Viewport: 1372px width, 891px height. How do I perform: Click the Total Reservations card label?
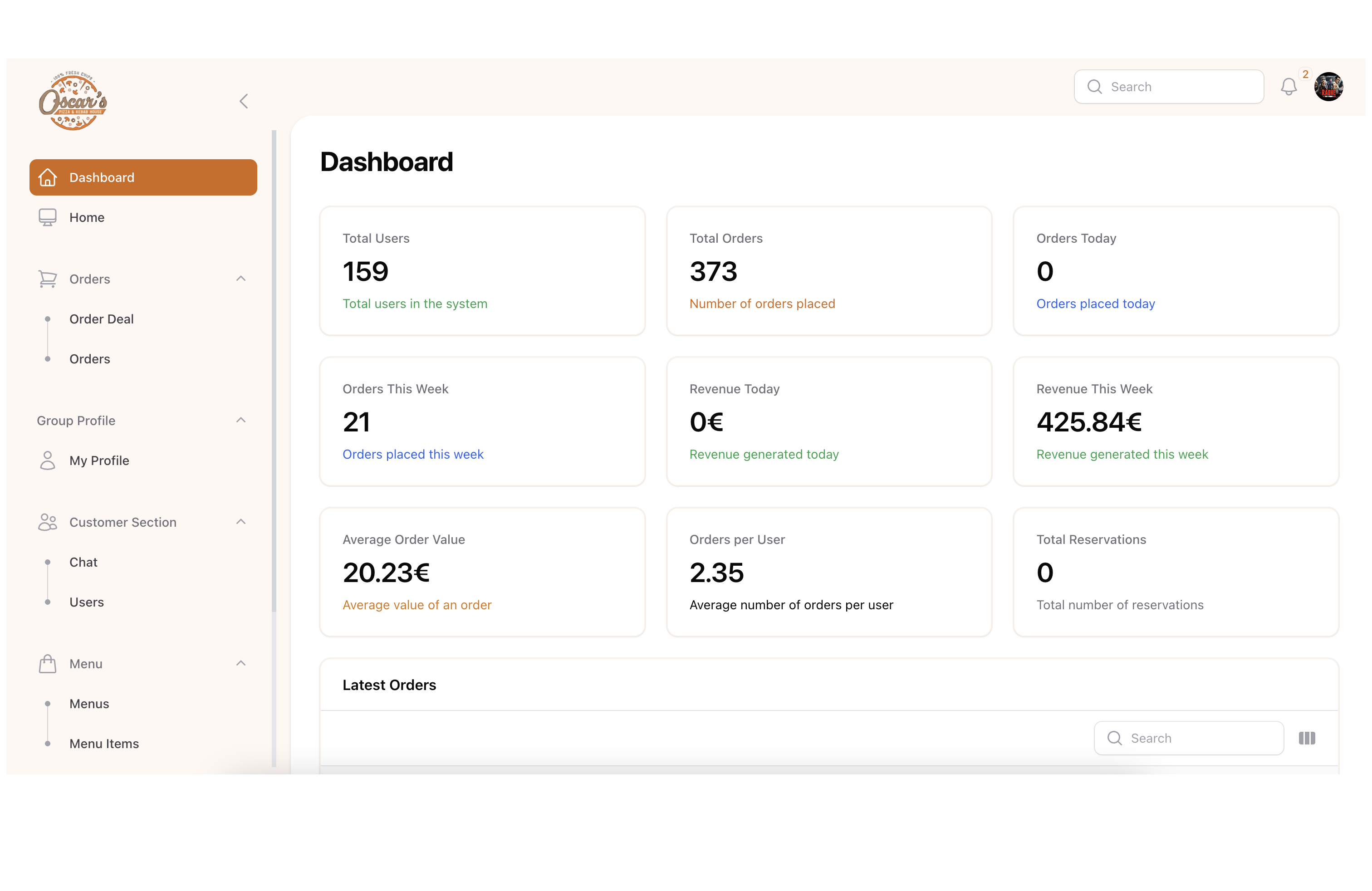(1091, 540)
